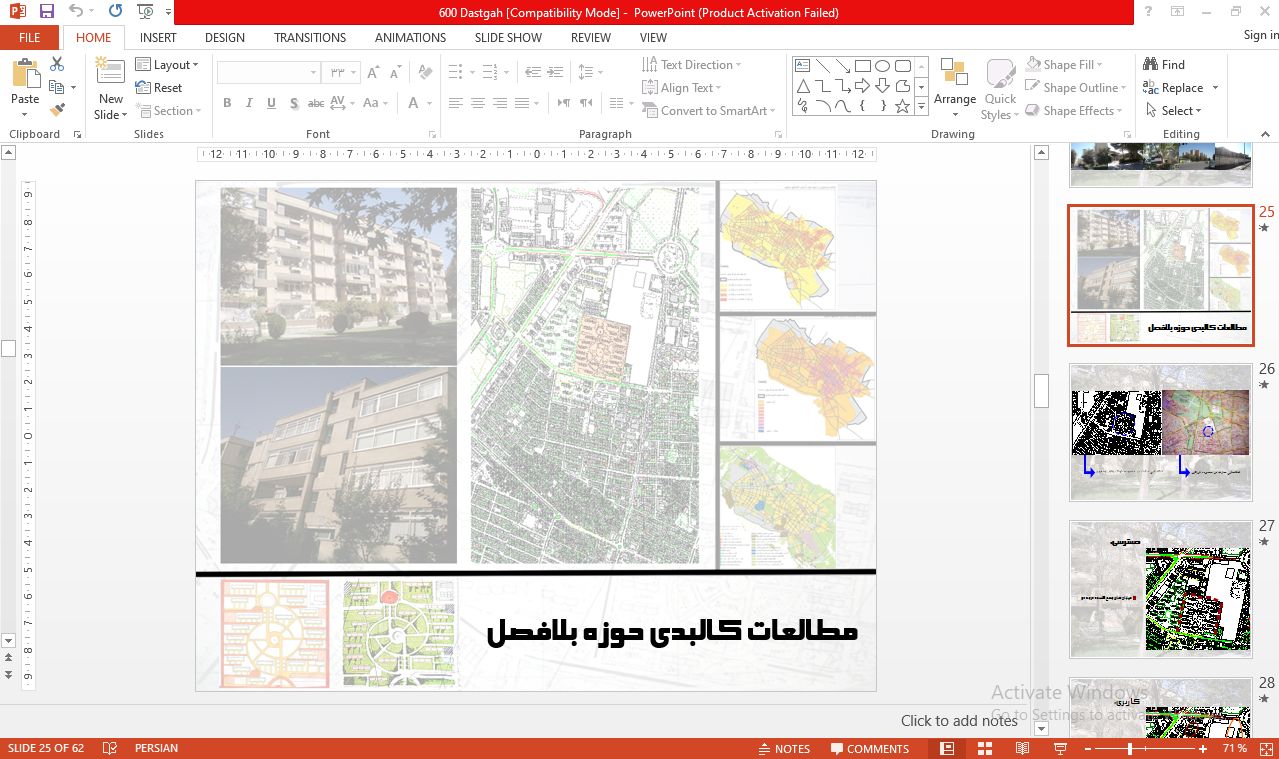This screenshot has height=759, width=1279.
Task: Choose the isosceles triangle shape
Action: pos(802,86)
